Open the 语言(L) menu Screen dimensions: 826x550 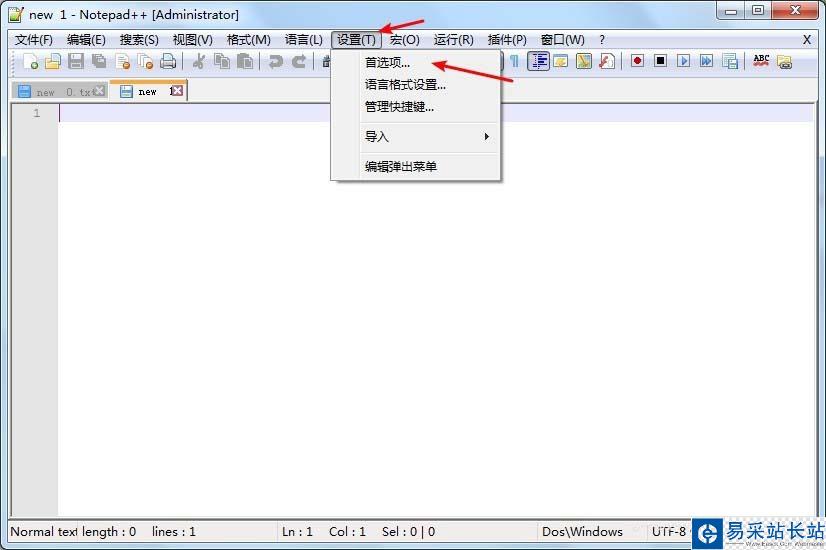[x=303, y=40]
